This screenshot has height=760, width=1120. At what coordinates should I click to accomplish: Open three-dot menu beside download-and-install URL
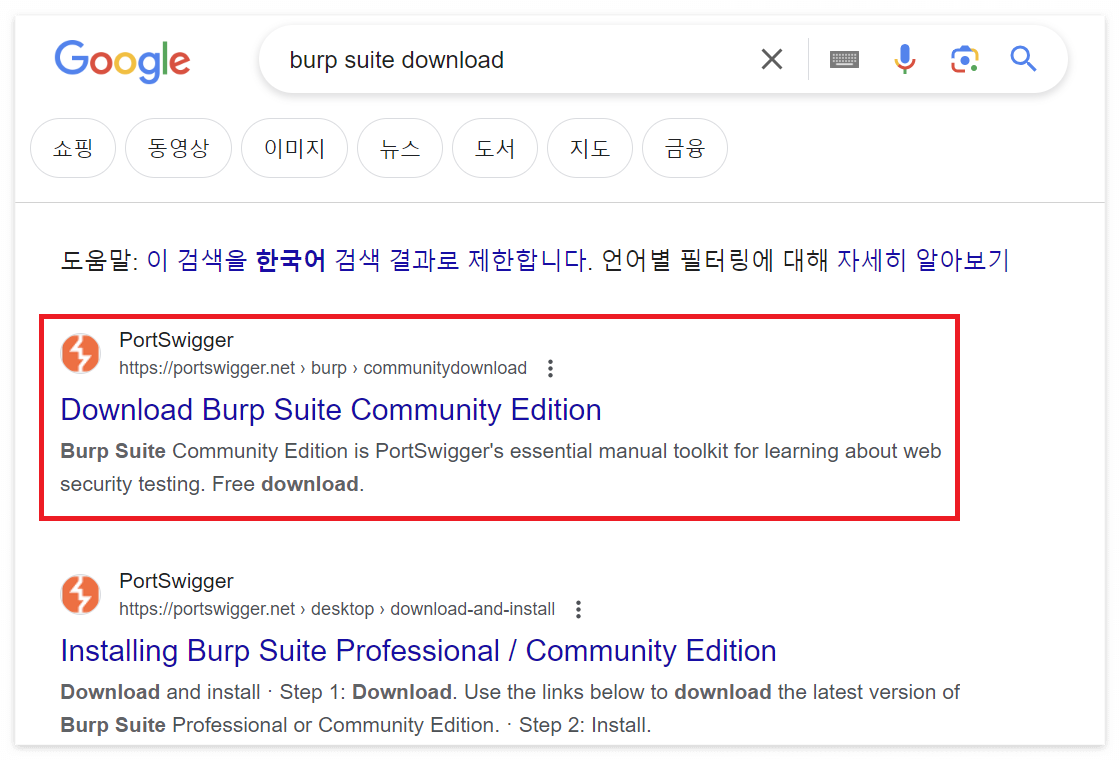click(579, 609)
